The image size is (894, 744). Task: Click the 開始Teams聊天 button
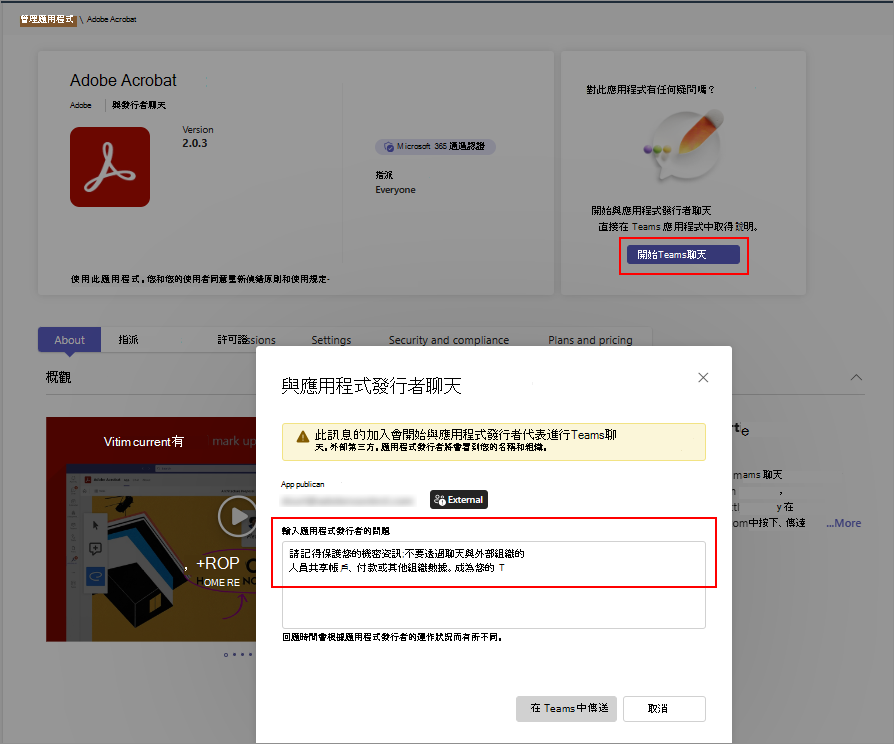pyautogui.click(x=683, y=255)
